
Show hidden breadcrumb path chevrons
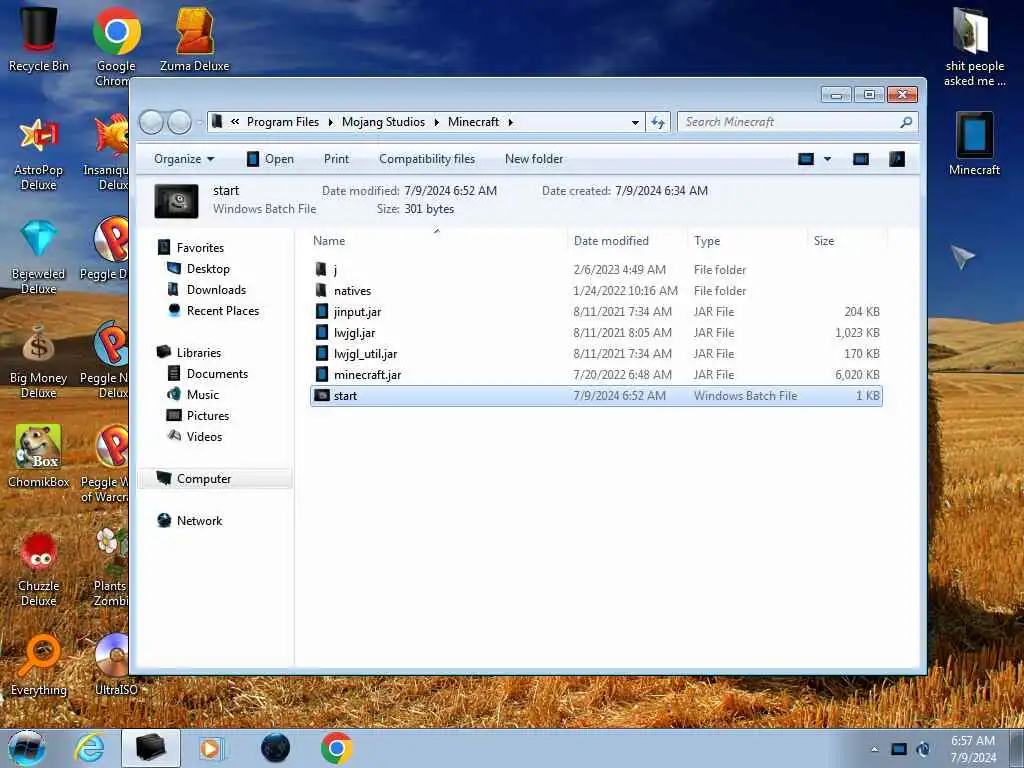click(235, 122)
